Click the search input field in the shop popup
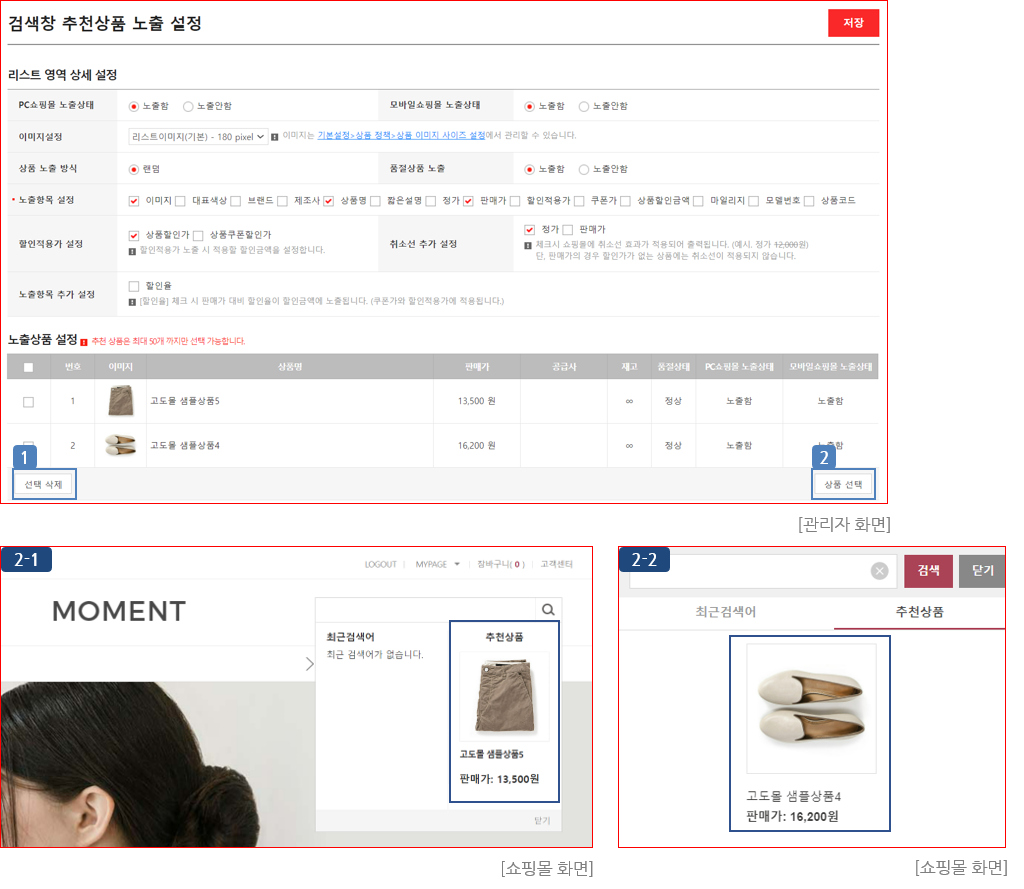1024x889 pixels. 426,609
